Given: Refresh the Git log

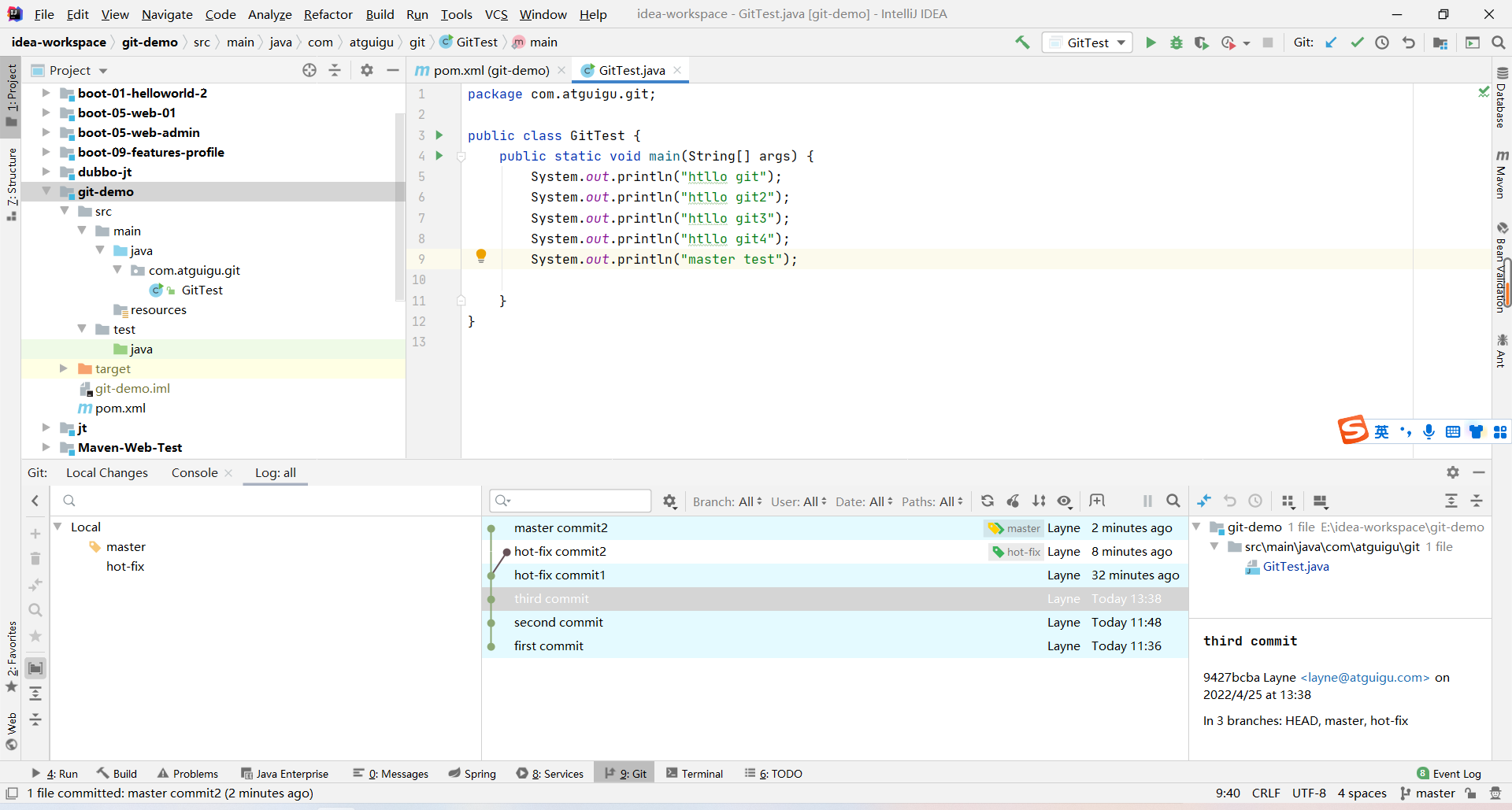Looking at the screenshot, I should pos(988,501).
